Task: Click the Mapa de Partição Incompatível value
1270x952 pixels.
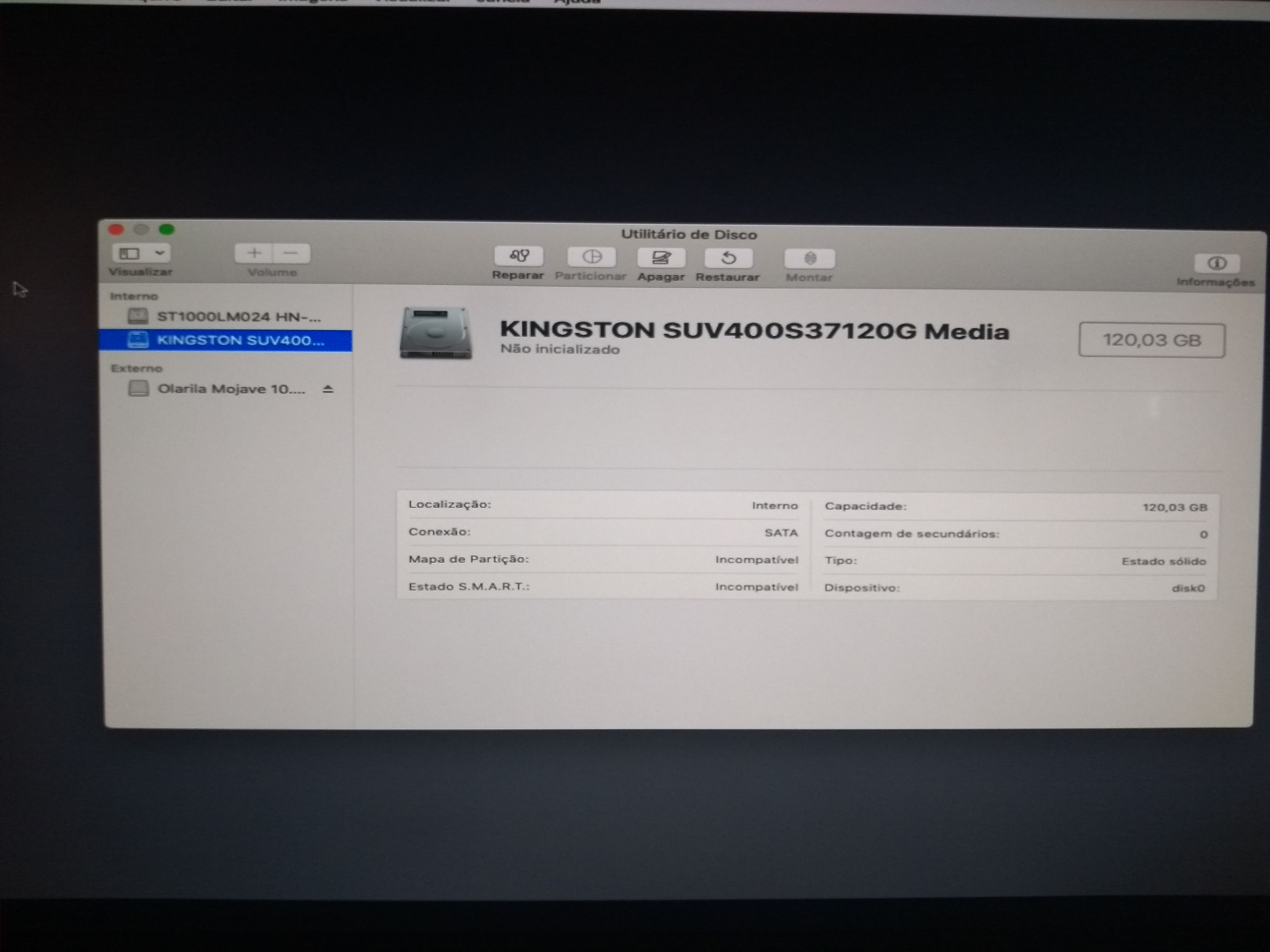Action: [x=757, y=560]
